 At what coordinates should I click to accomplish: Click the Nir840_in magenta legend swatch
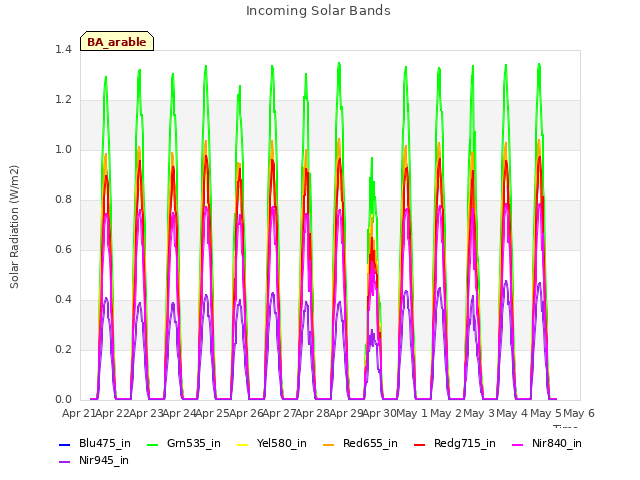(518, 444)
